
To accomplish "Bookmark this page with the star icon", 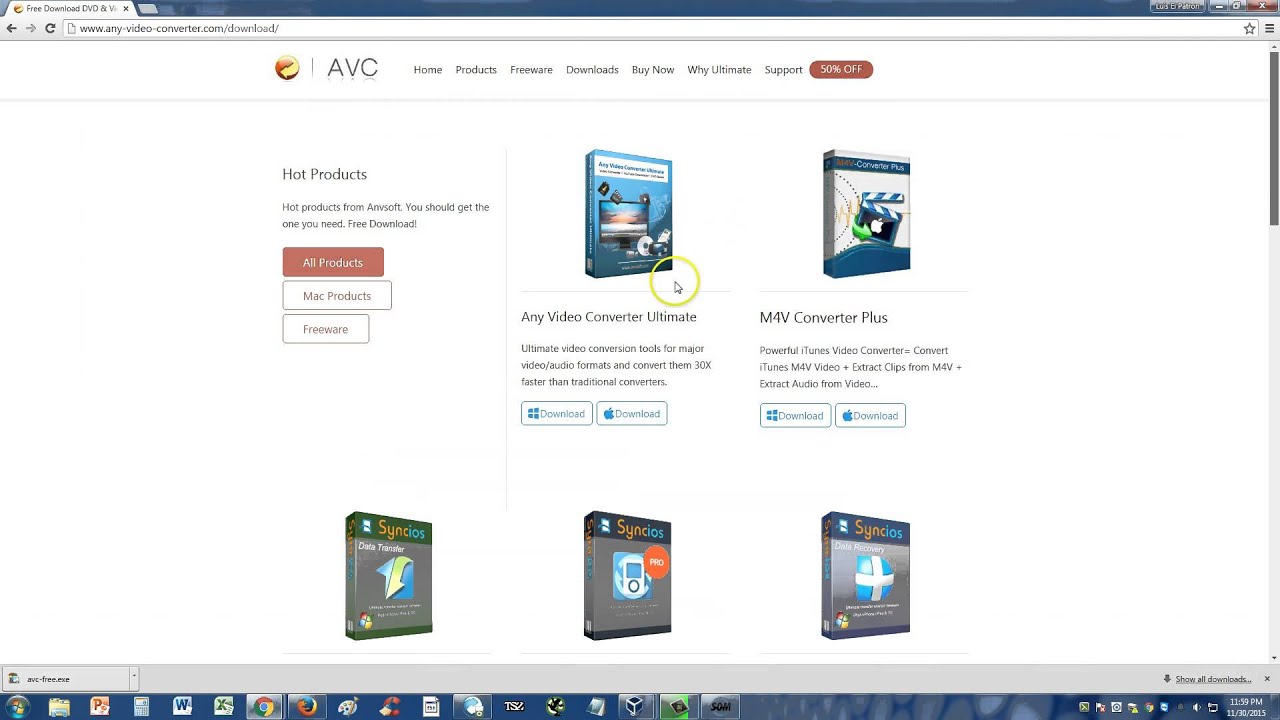I will point(1249,28).
